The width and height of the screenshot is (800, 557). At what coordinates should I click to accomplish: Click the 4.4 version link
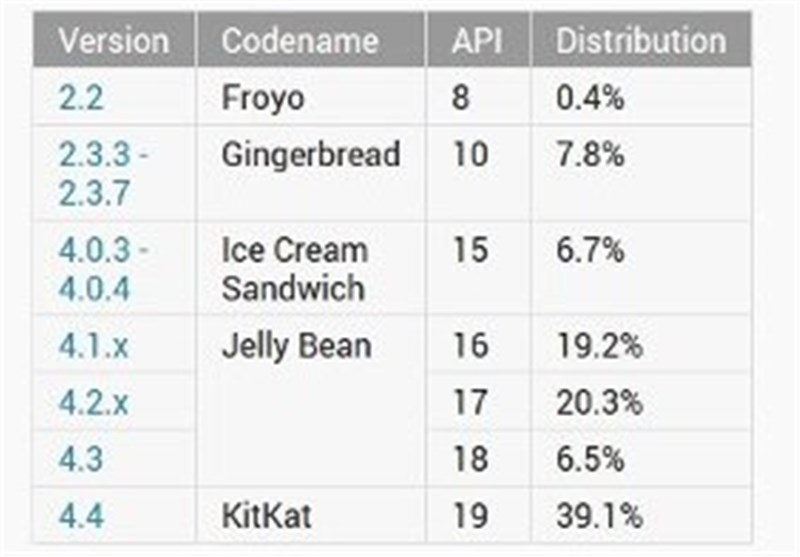point(81,517)
